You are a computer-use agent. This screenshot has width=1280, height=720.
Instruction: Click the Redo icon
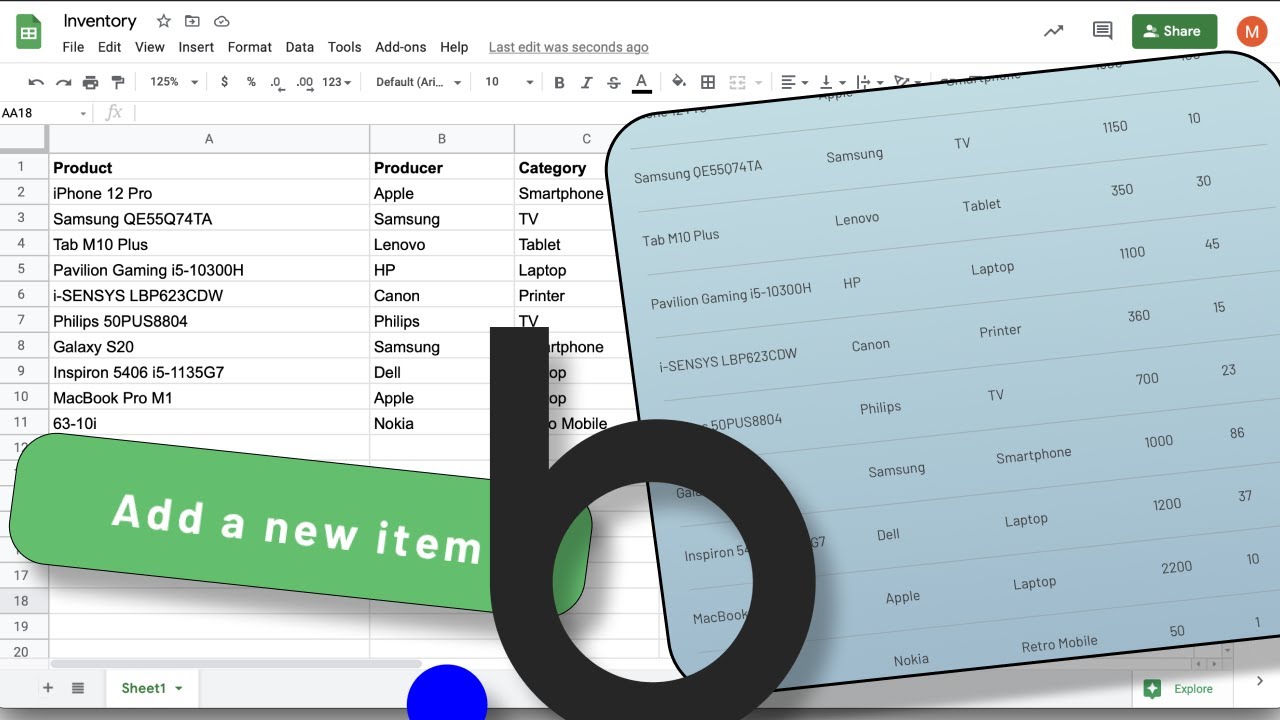click(63, 82)
